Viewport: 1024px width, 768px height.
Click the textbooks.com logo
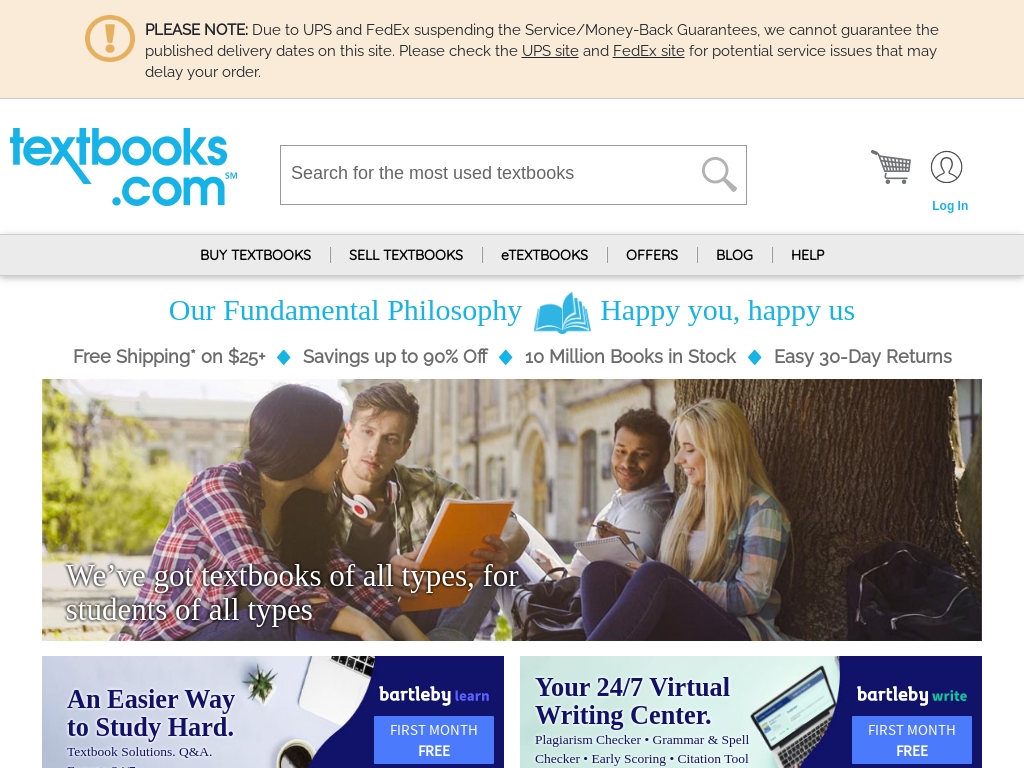123,167
